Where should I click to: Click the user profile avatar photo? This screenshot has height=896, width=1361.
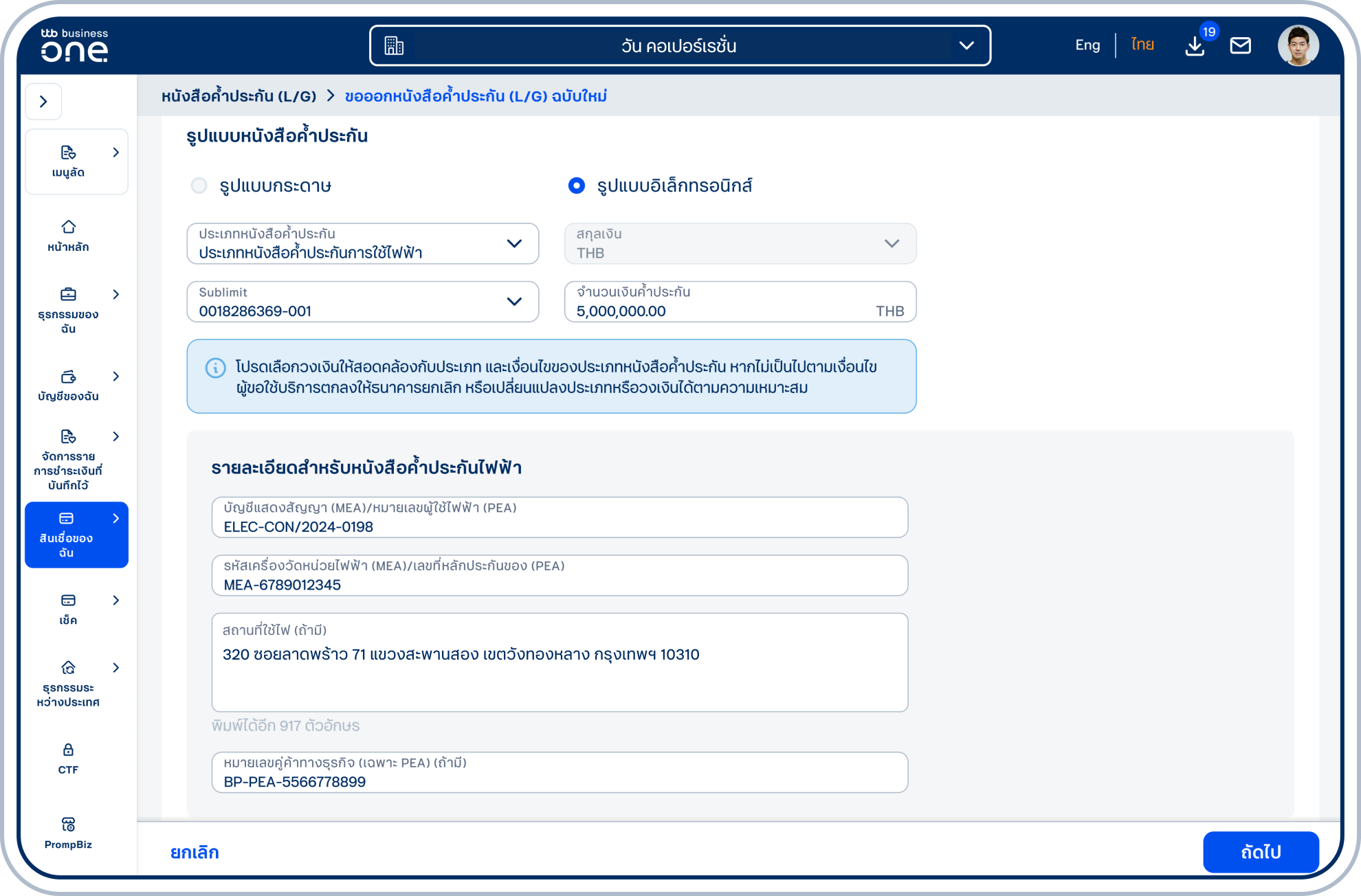click(1298, 46)
